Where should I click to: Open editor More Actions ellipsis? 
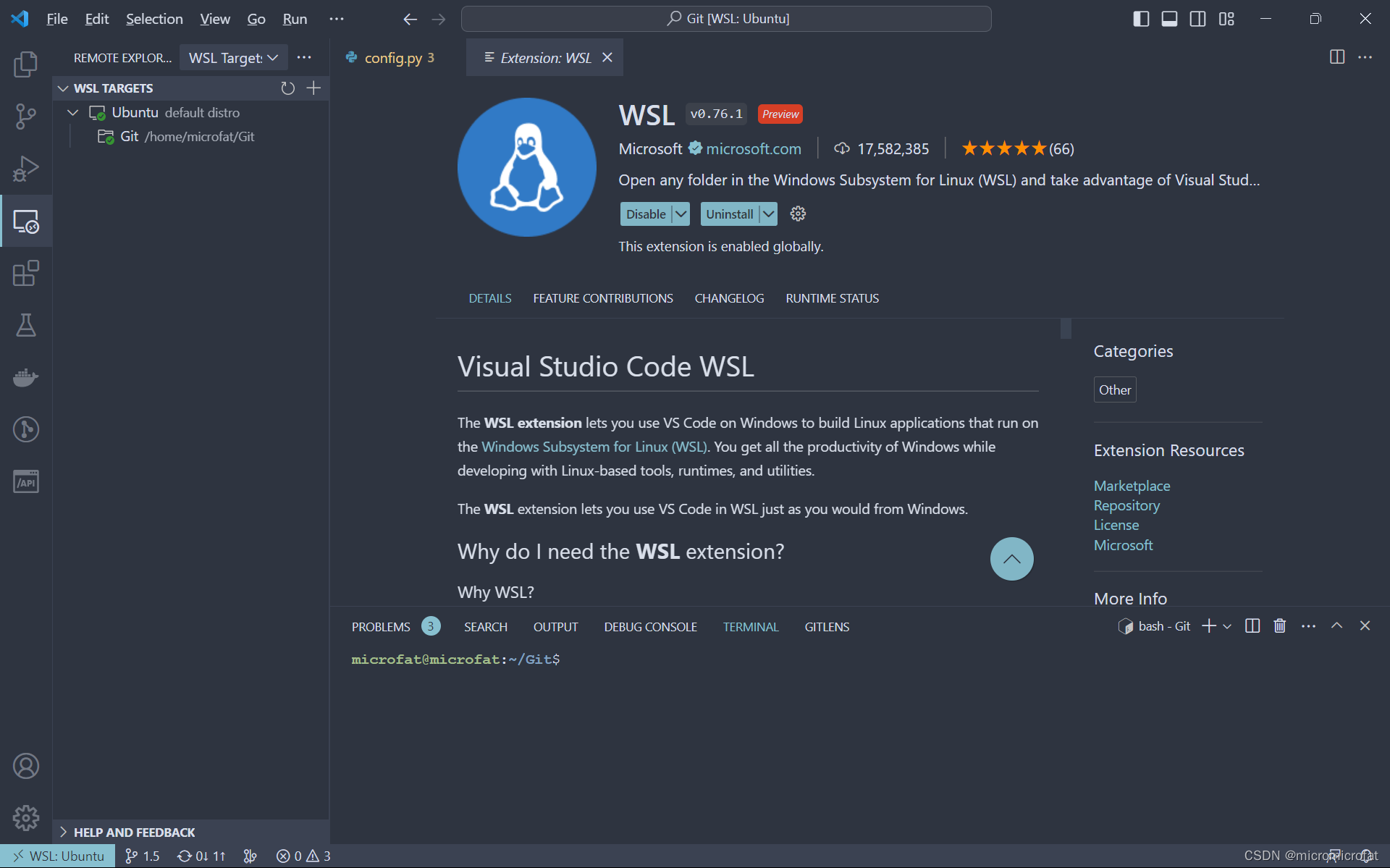tap(1365, 57)
